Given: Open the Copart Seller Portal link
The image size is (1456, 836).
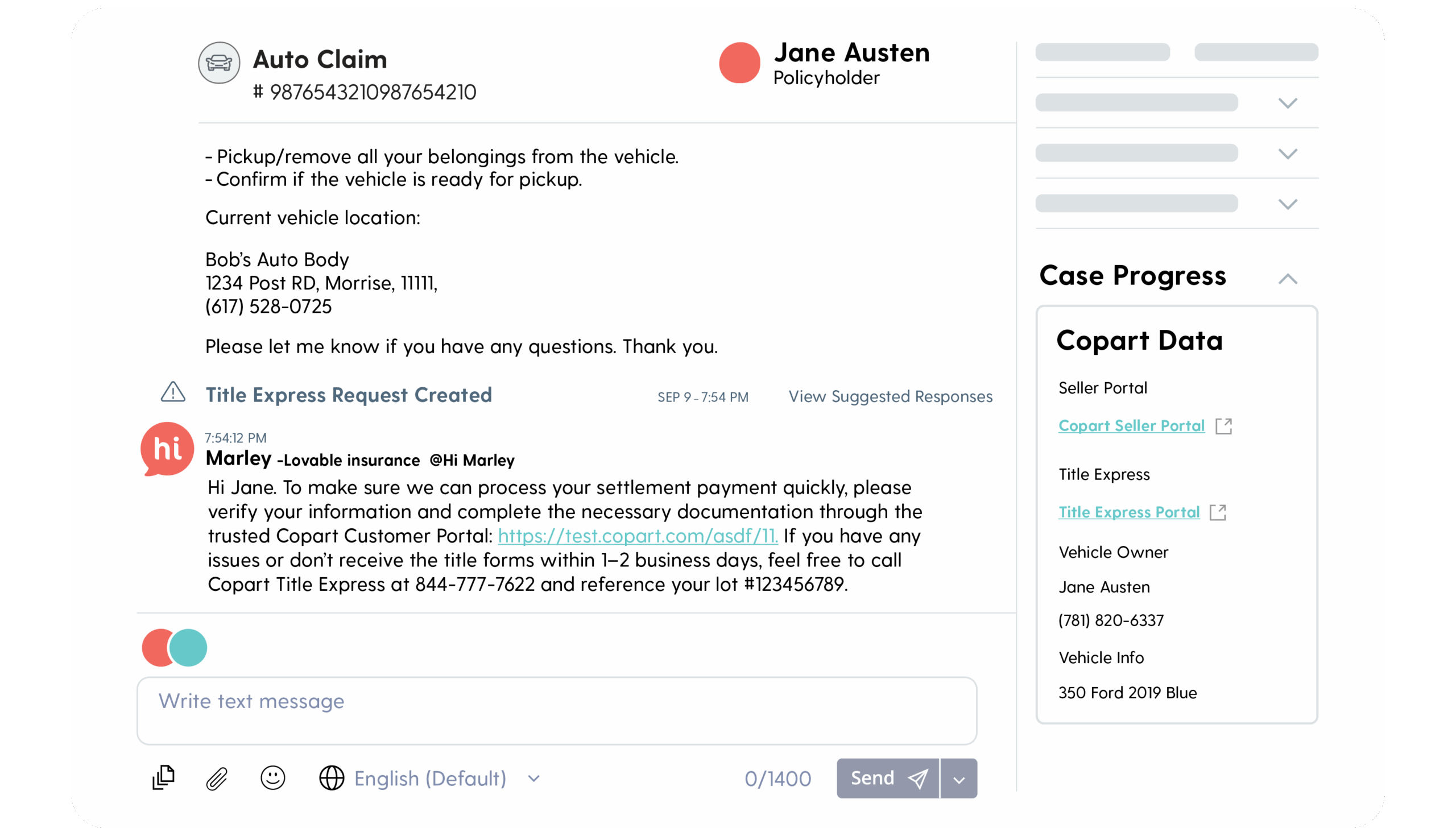Looking at the screenshot, I should pos(1131,425).
